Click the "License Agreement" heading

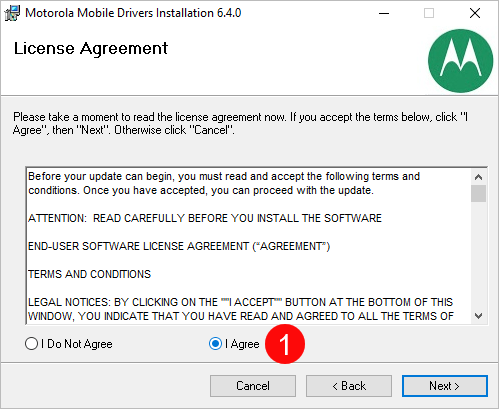coord(91,49)
